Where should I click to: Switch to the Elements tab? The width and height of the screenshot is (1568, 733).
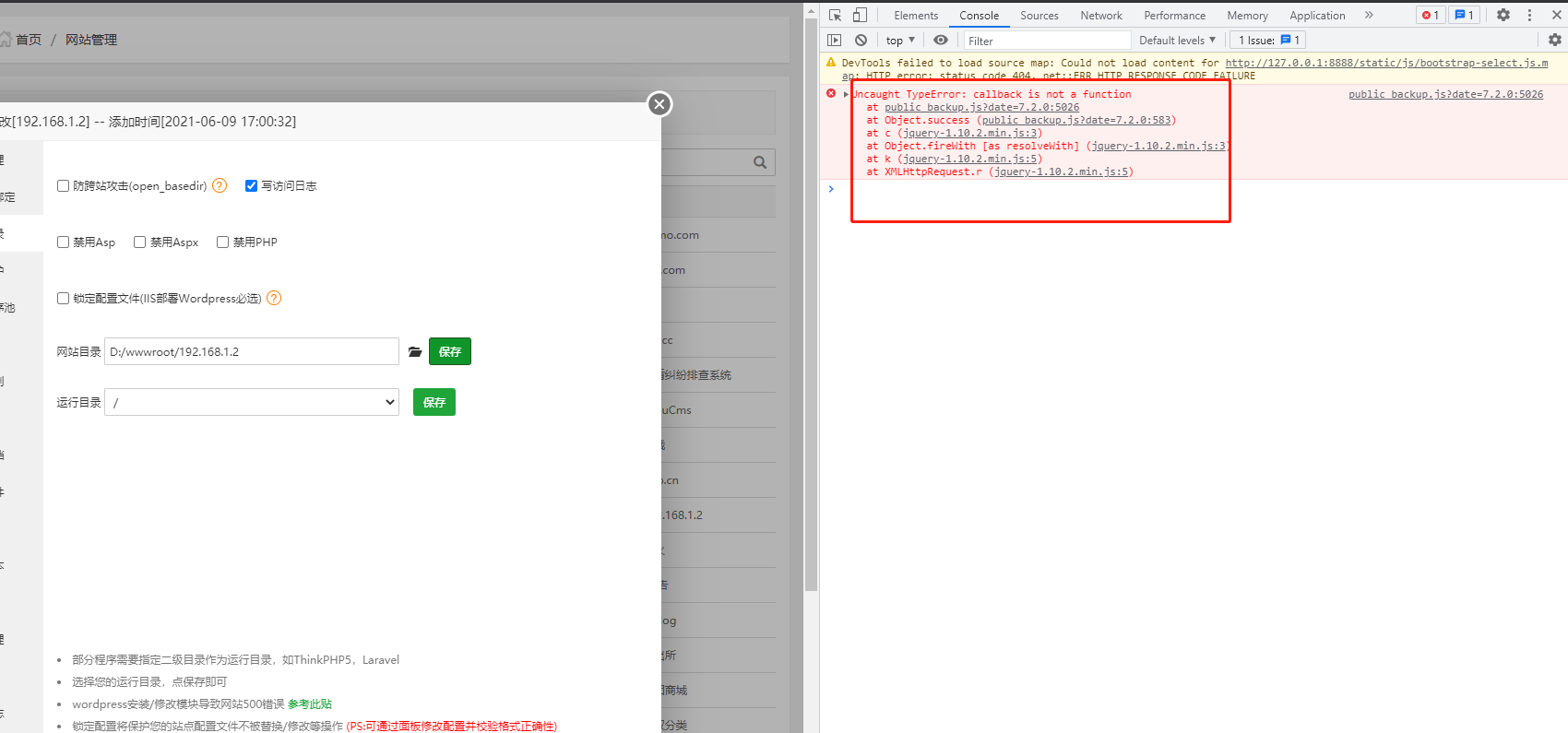[x=916, y=16]
